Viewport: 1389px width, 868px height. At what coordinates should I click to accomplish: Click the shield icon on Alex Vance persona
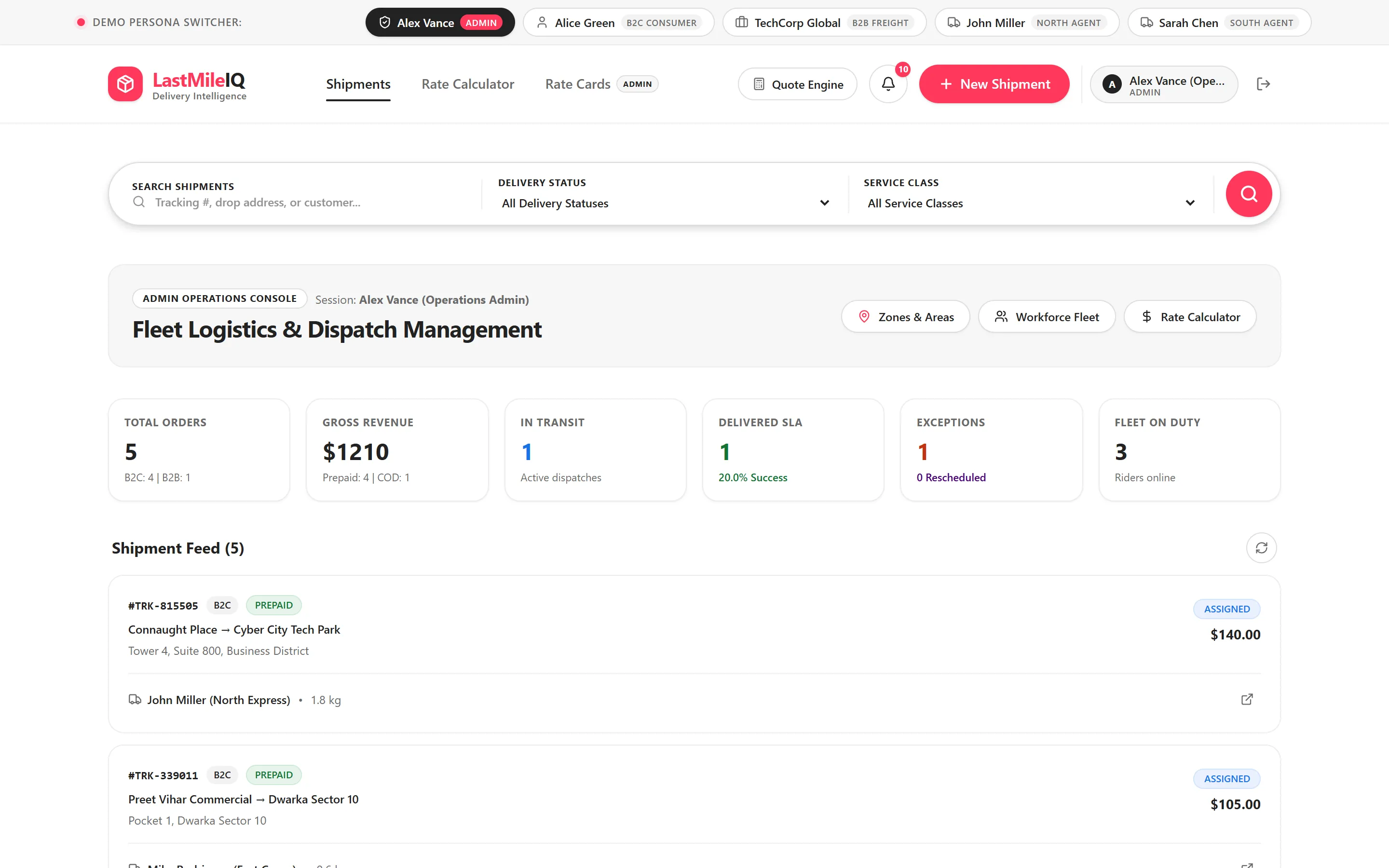point(384,22)
